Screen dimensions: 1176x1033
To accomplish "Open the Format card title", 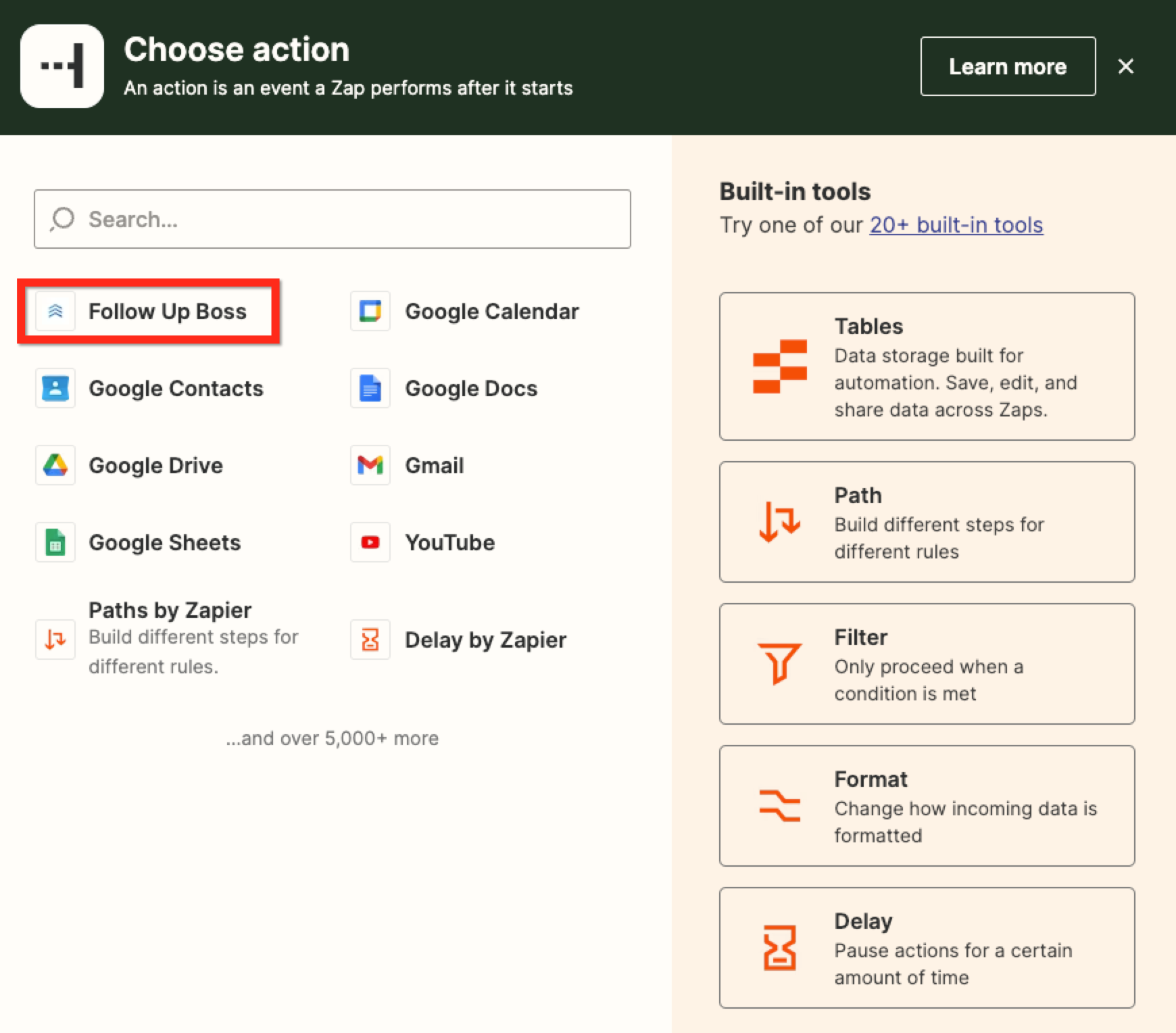I will tap(871, 779).
